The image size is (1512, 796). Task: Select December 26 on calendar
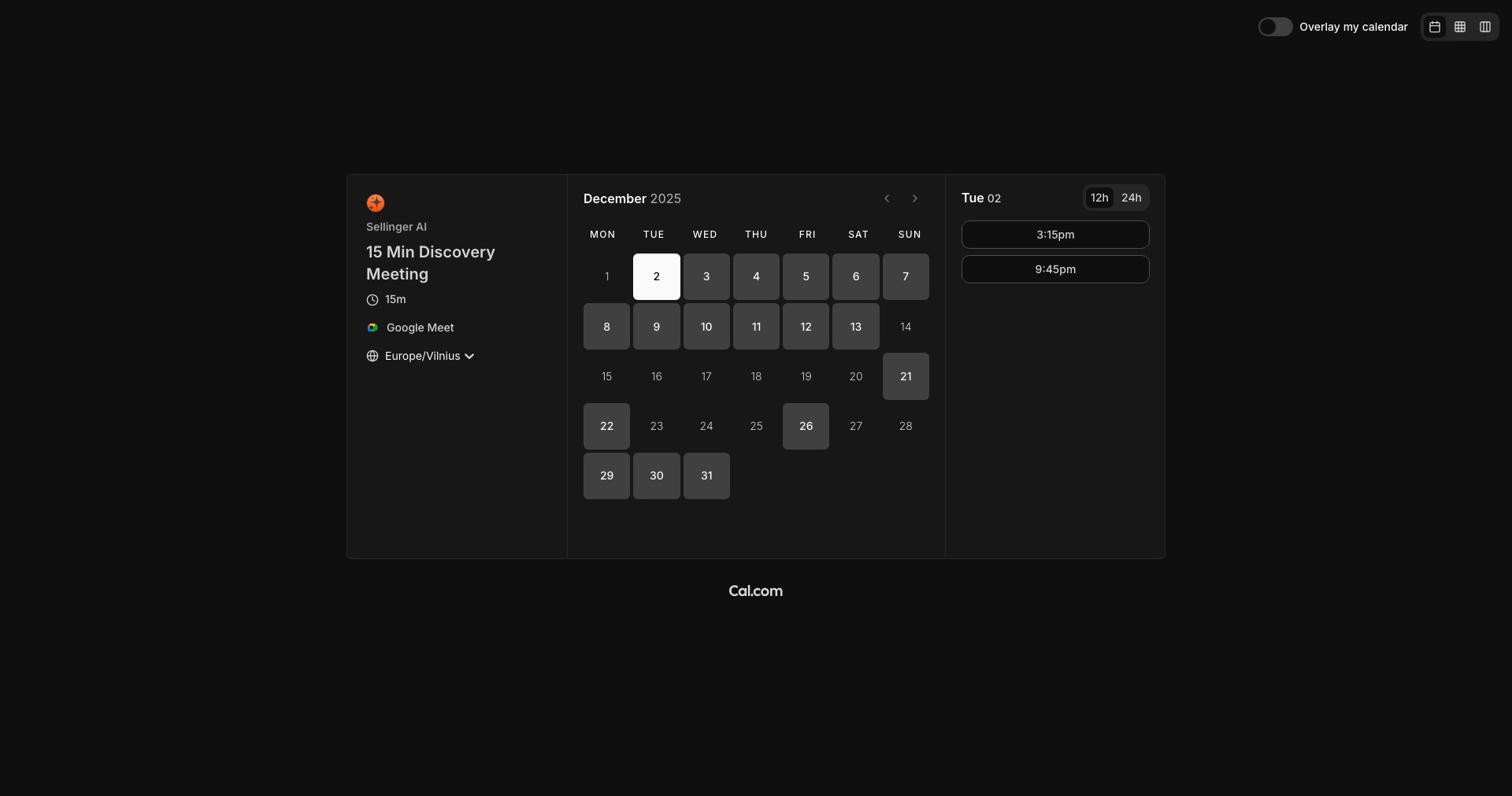click(806, 426)
